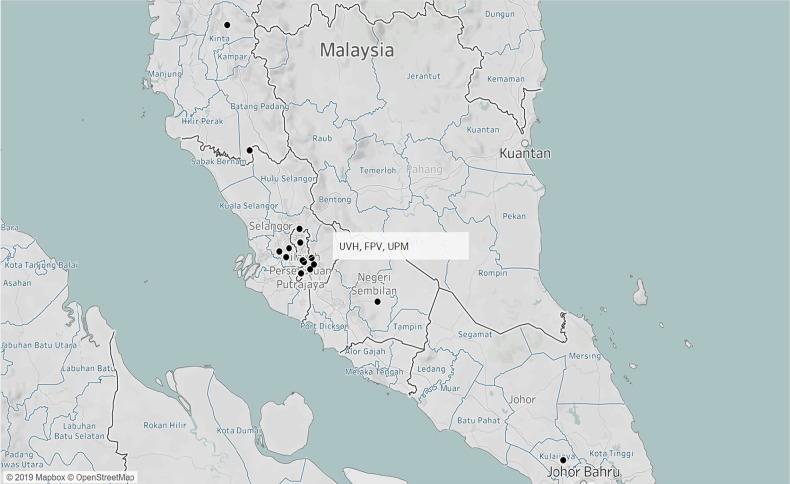790x484 pixels.
Task: Click the westernmost dot in Selangor cluster
Action: 279,252
